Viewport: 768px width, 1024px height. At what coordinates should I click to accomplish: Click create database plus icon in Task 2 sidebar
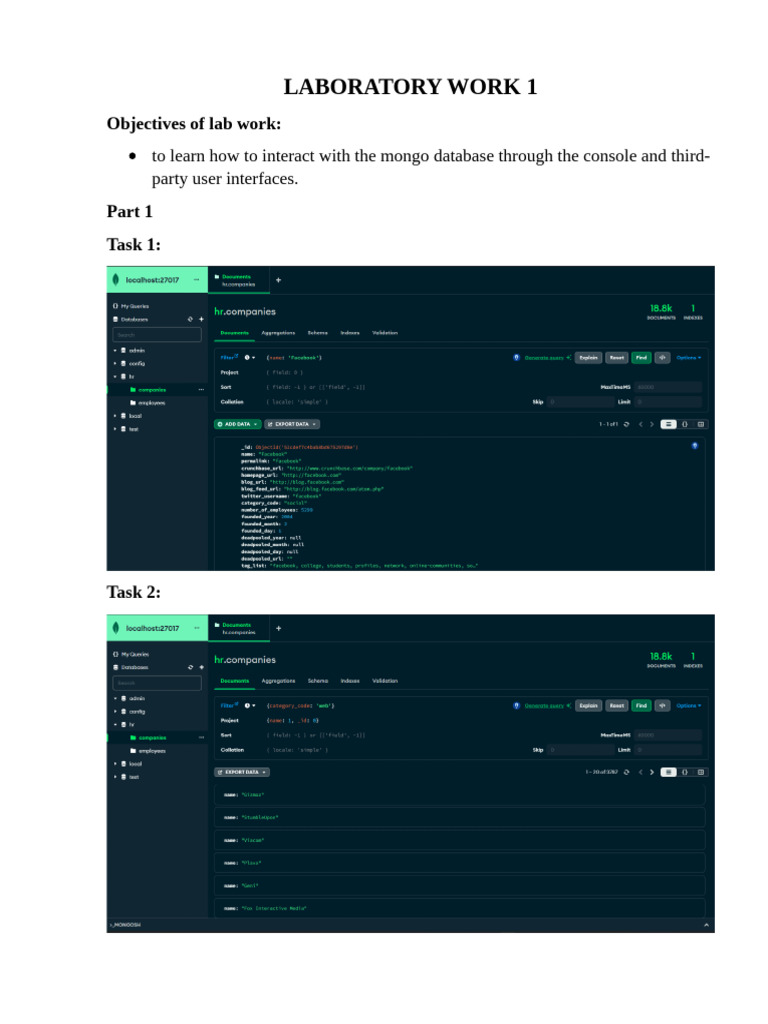coord(201,667)
